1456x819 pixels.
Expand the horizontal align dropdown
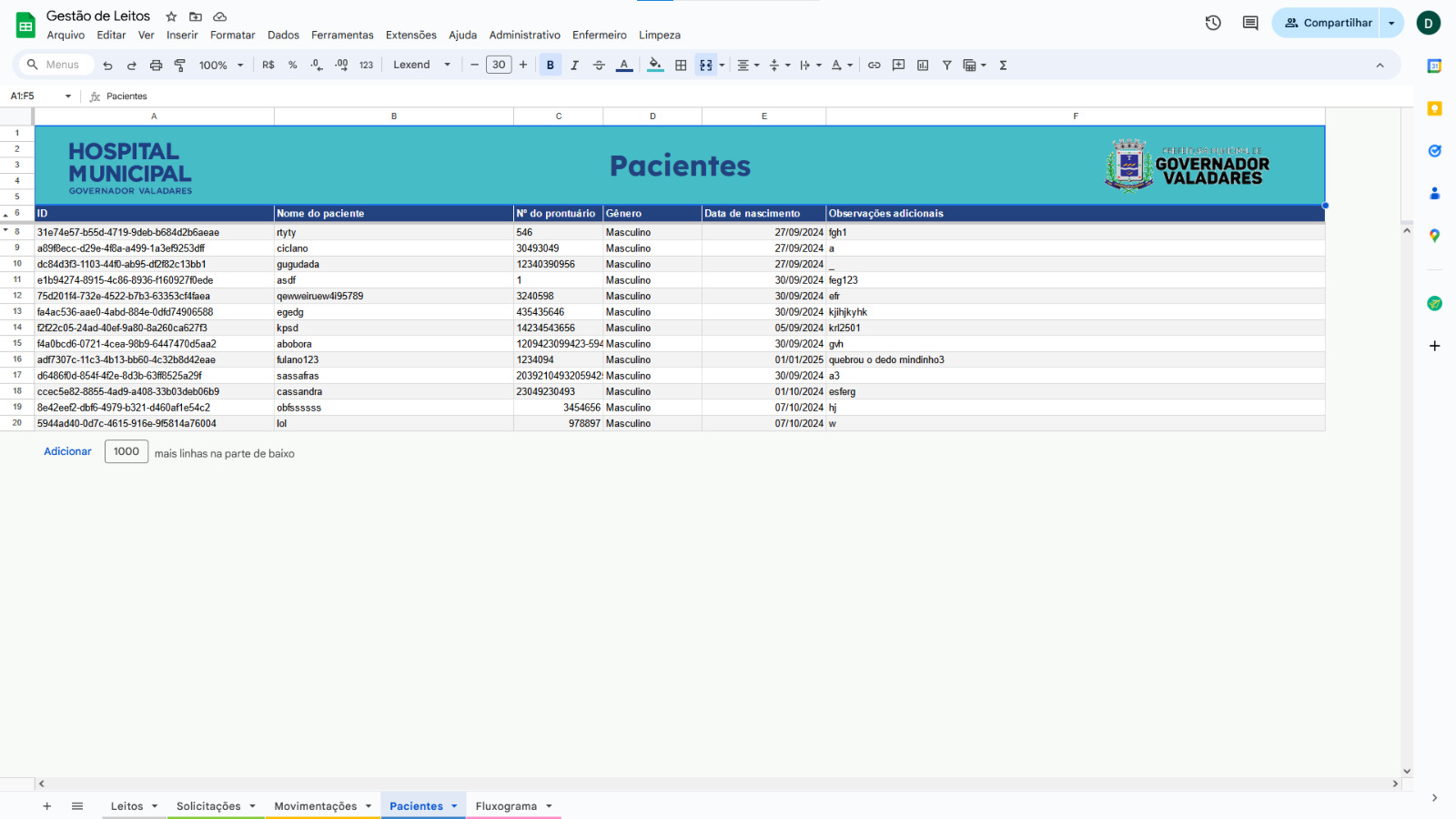click(748, 66)
